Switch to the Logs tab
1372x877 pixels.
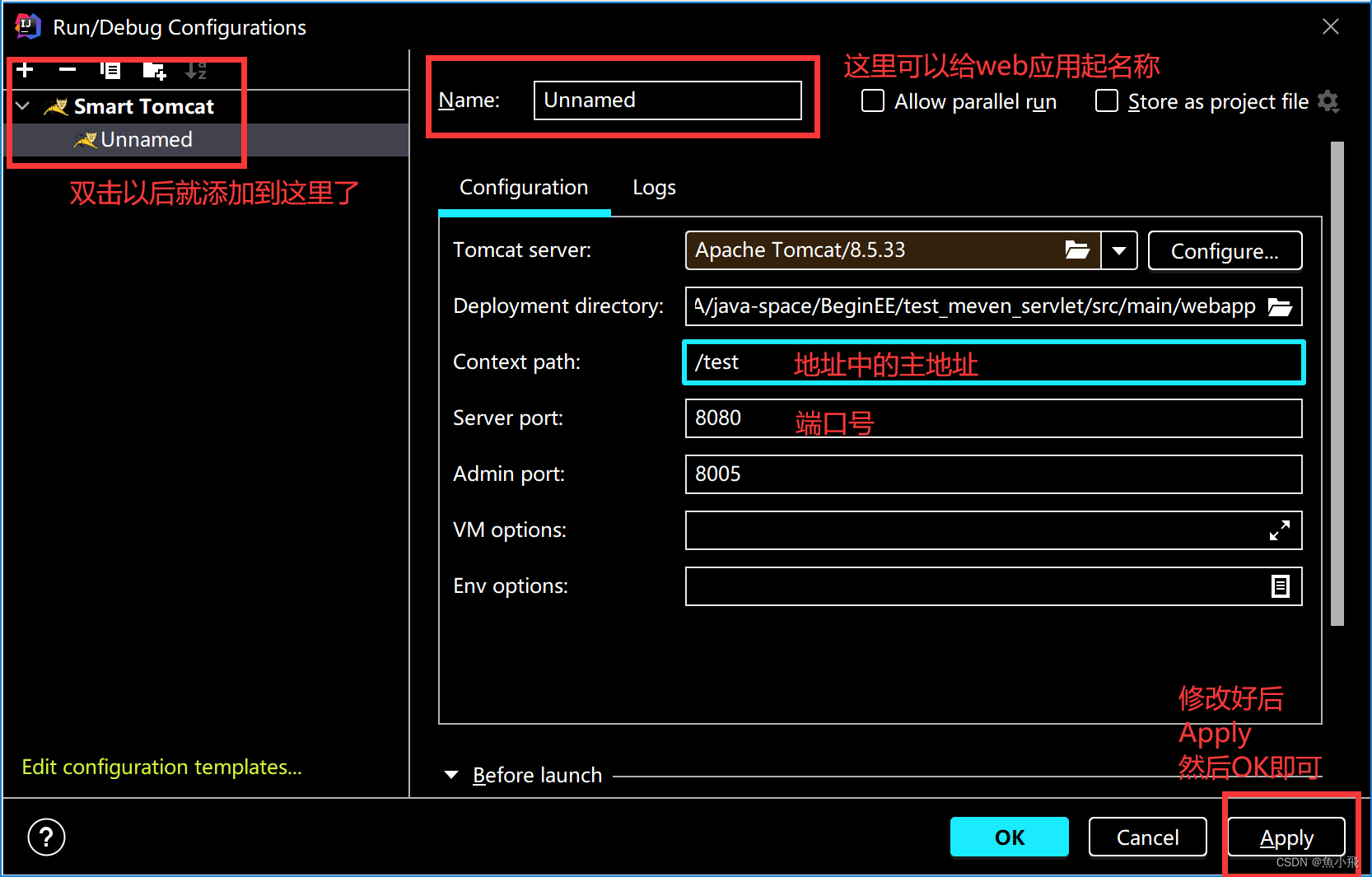pyautogui.click(x=654, y=188)
